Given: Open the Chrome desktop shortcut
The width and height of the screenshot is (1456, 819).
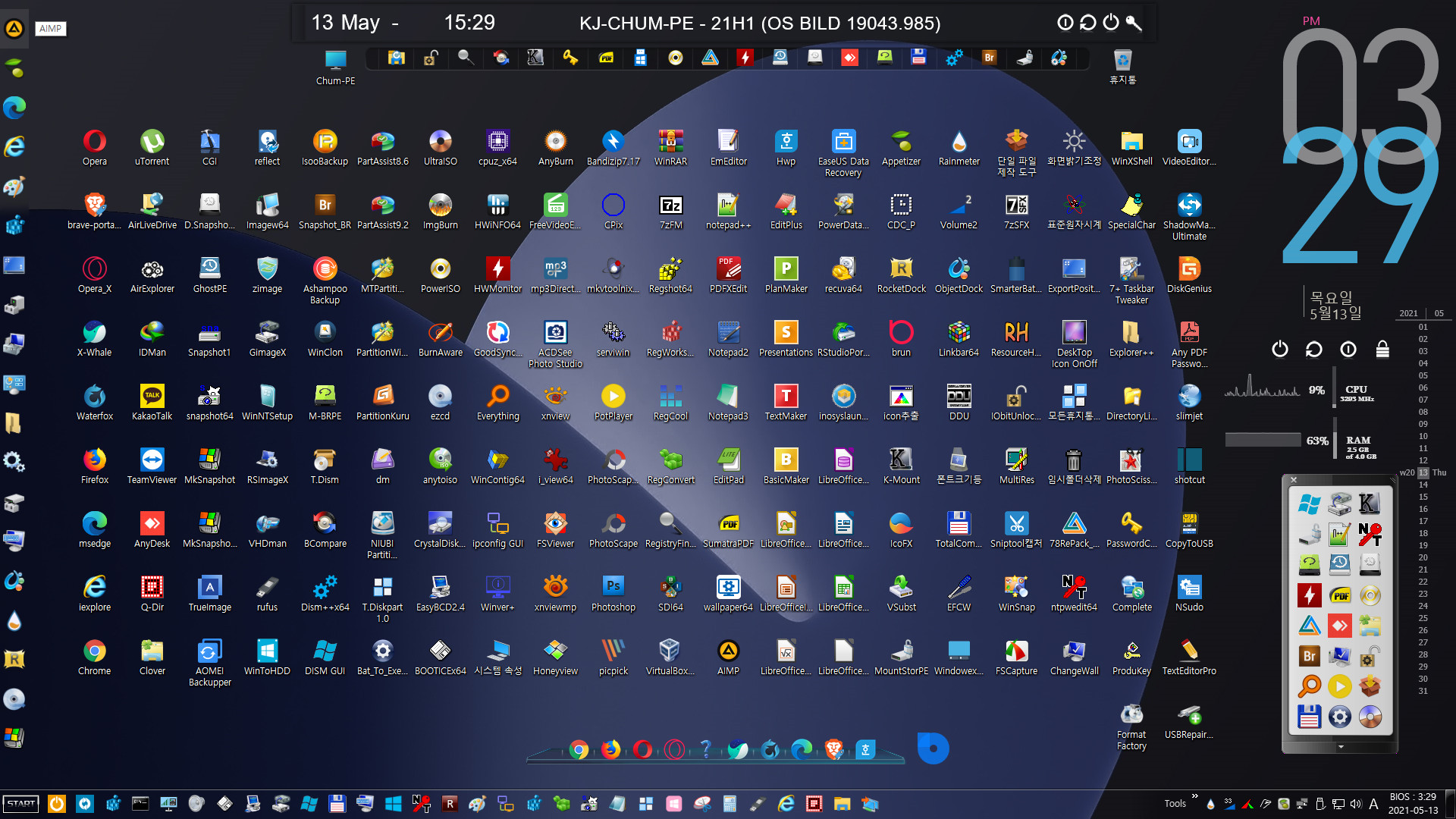Looking at the screenshot, I should click(x=95, y=657).
